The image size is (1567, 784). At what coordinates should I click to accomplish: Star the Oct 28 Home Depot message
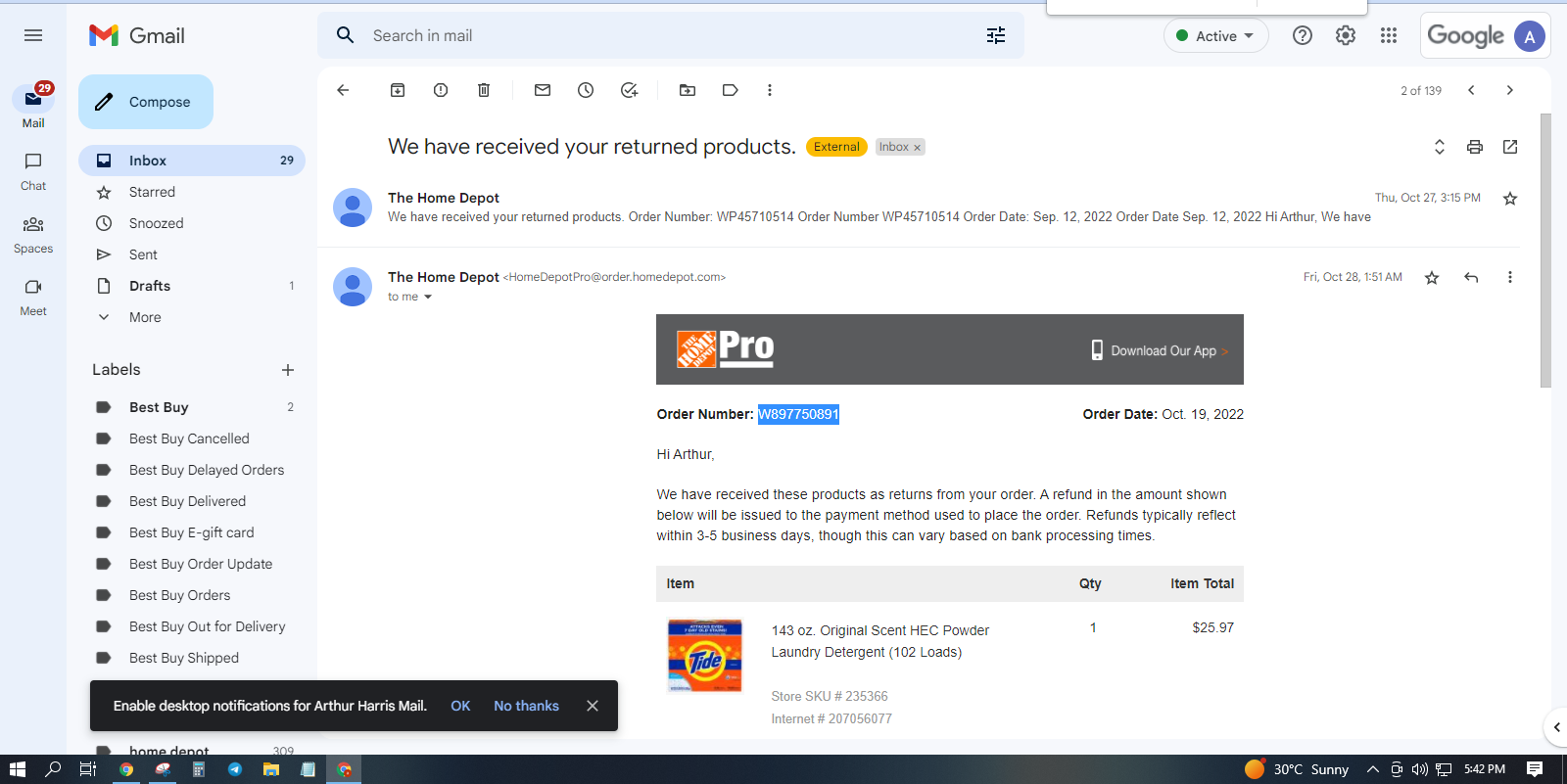[1432, 278]
